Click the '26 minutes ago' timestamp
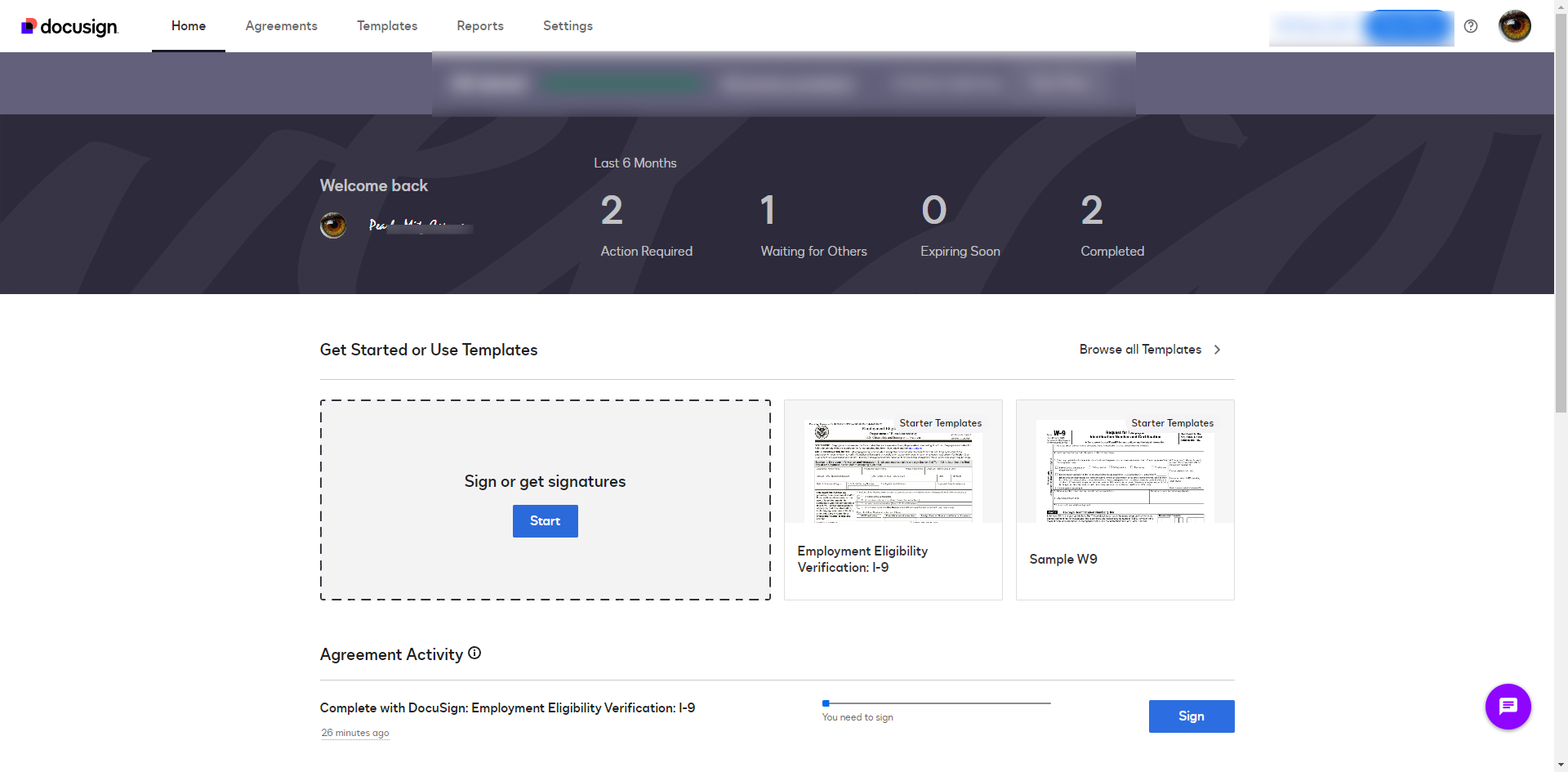Image resolution: width=1568 pixels, height=772 pixels. coord(355,733)
